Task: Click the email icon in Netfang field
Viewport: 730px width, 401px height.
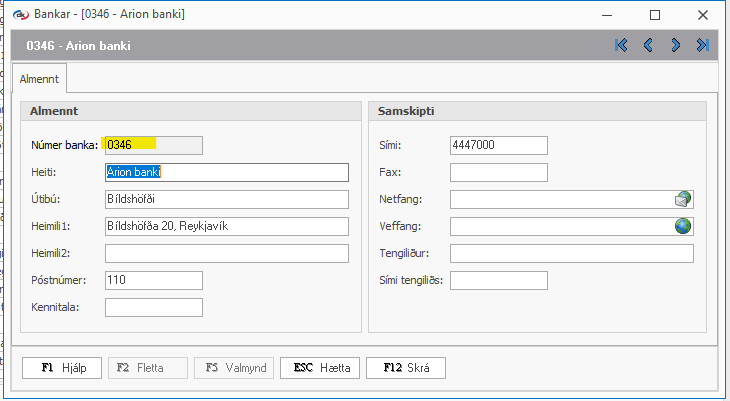Action: point(683,199)
